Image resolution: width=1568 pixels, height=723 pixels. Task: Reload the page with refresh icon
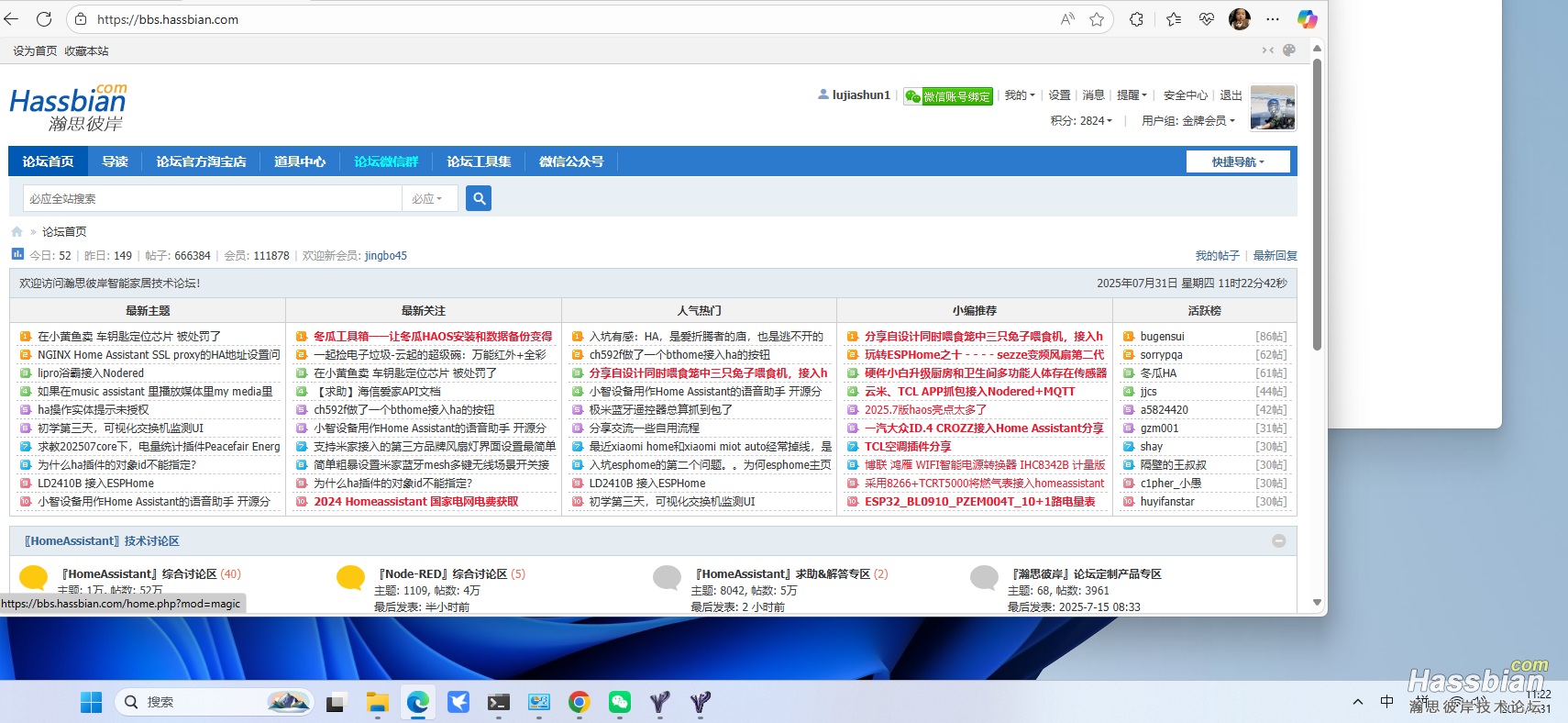pos(44,18)
